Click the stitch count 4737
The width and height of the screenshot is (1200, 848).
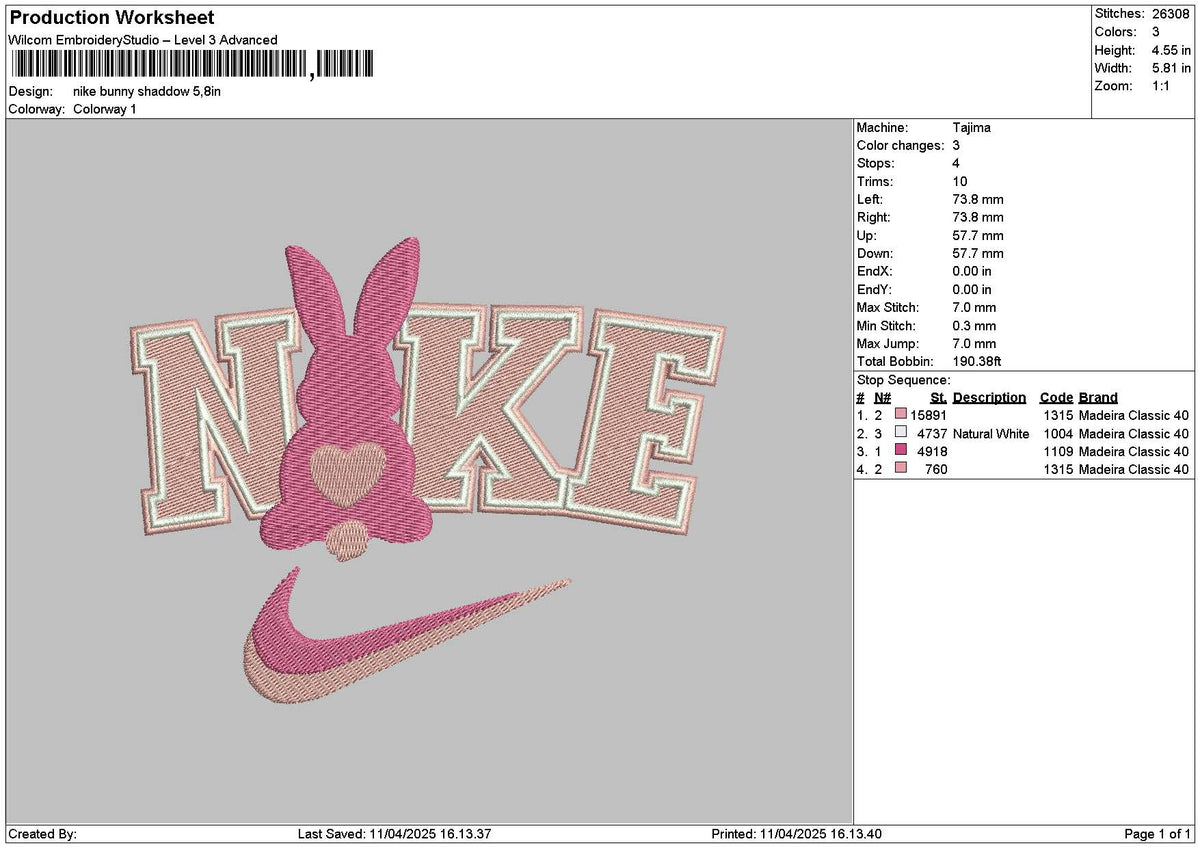pyautogui.click(x=932, y=434)
